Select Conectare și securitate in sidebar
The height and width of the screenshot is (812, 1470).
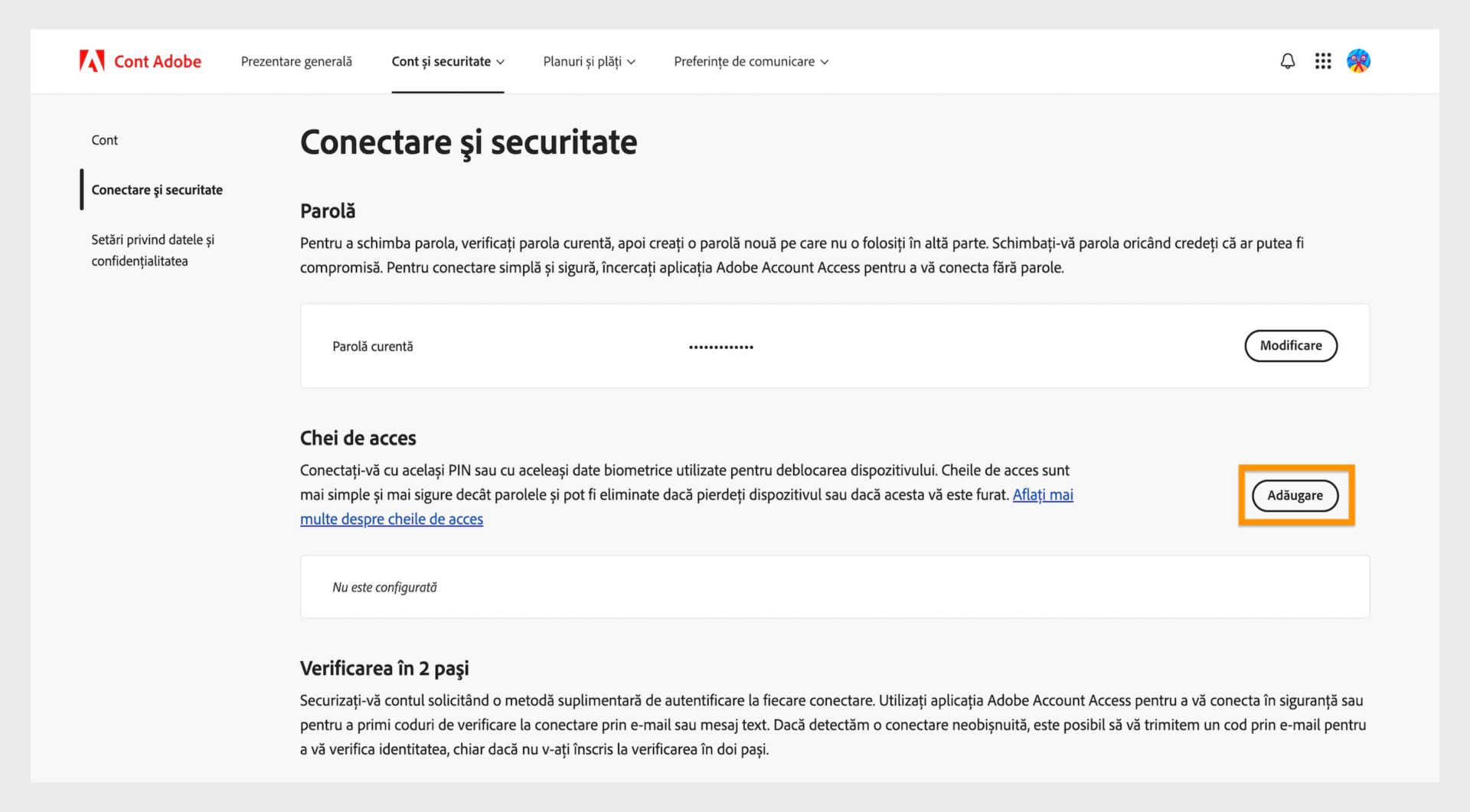157,189
